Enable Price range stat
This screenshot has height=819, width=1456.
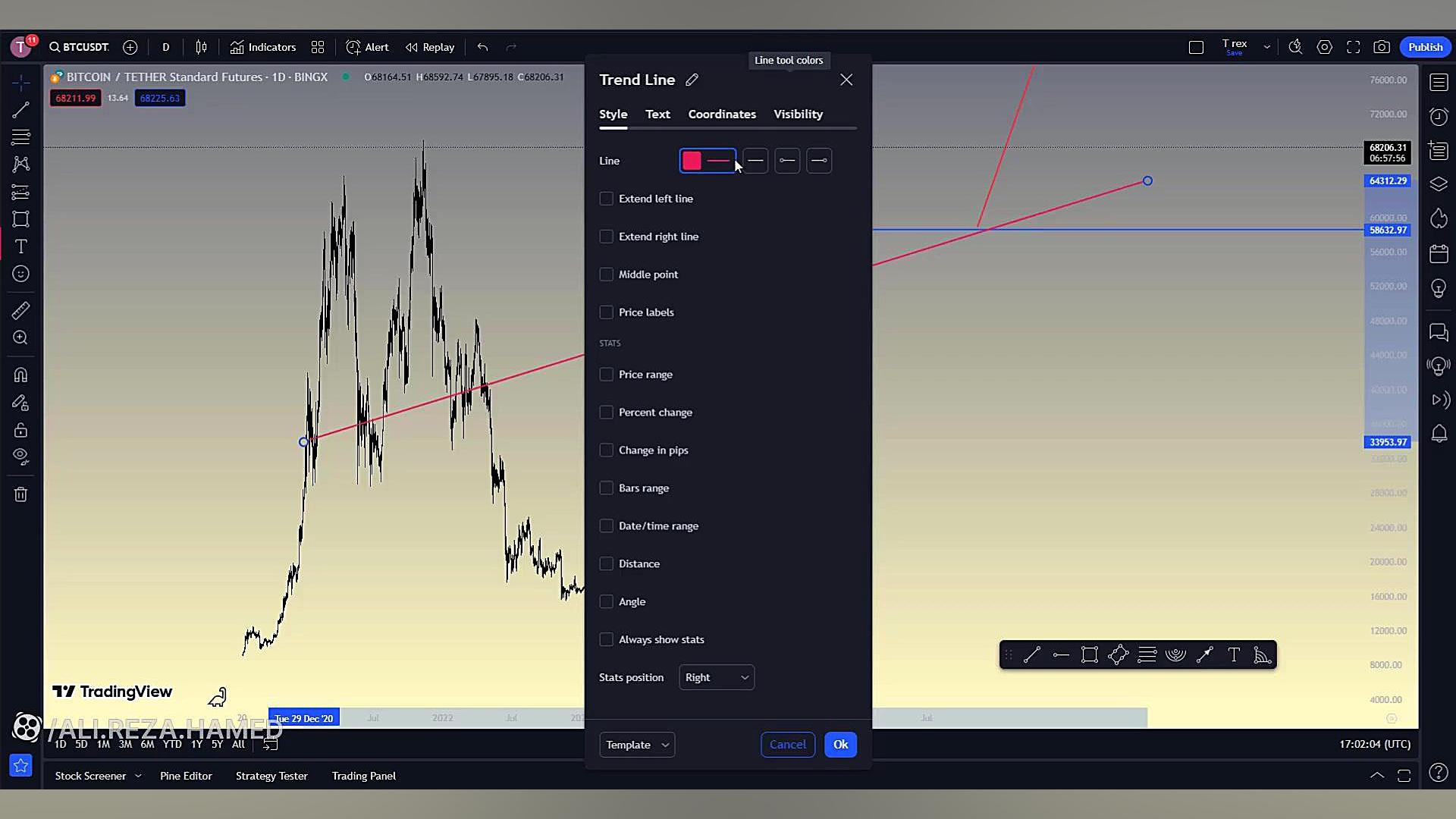pyautogui.click(x=606, y=375)
